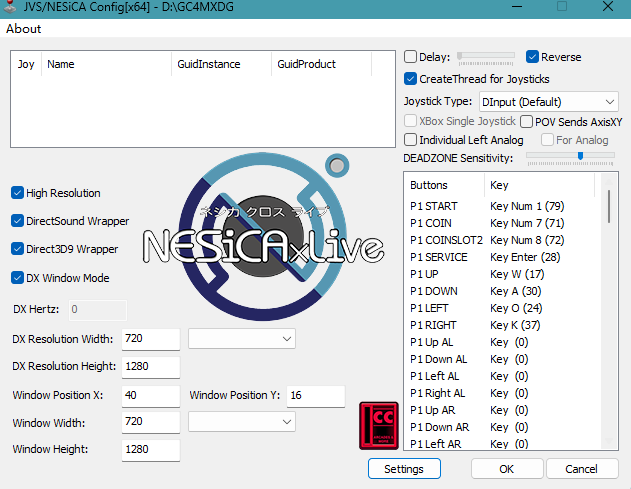Image resolution: width=631 pixels, height=489 pixels.
Task: Select the P1 COINSLOT2 row
Action: 502,240
